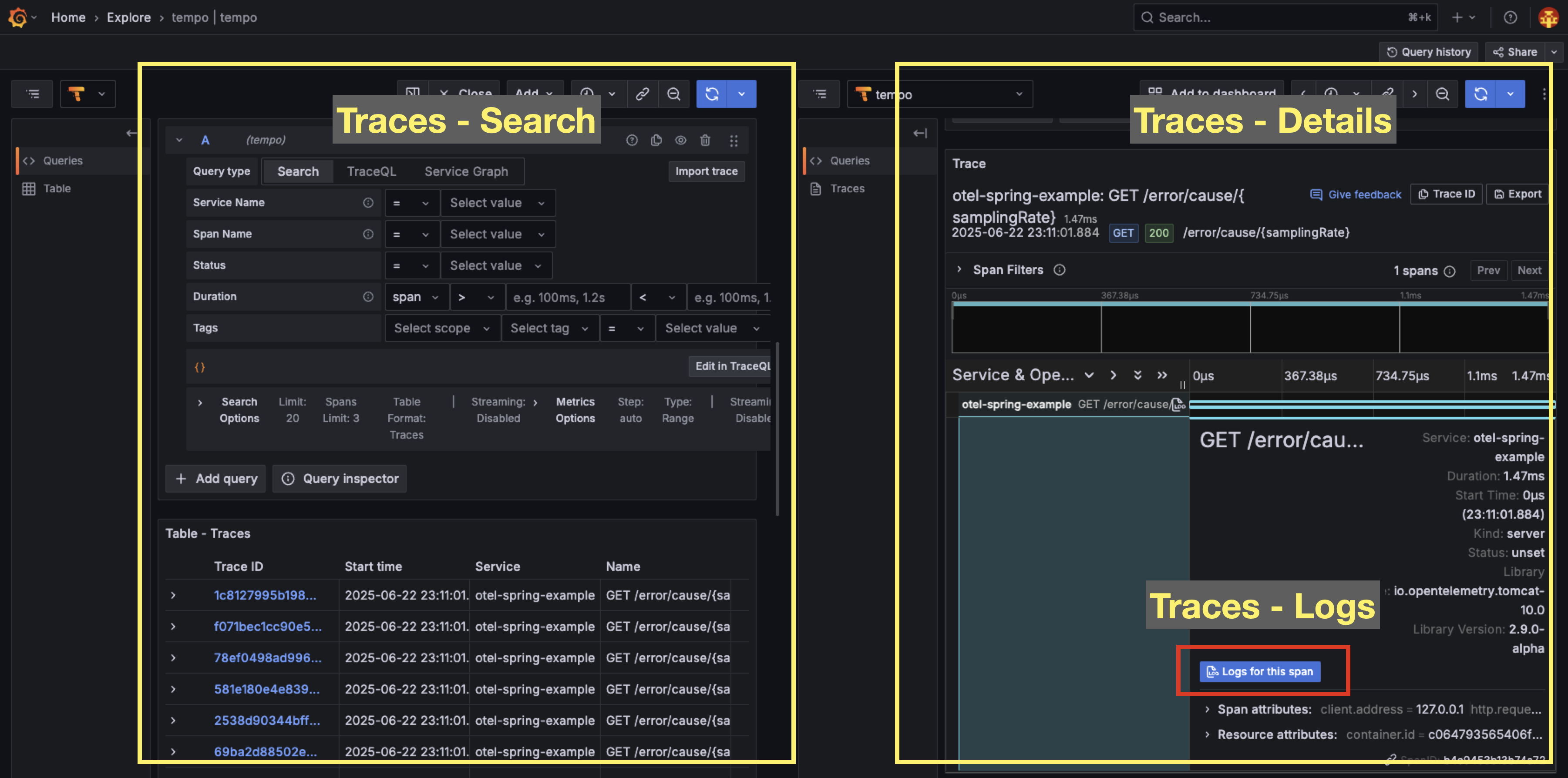Zoom out time range in left pane

673,94
